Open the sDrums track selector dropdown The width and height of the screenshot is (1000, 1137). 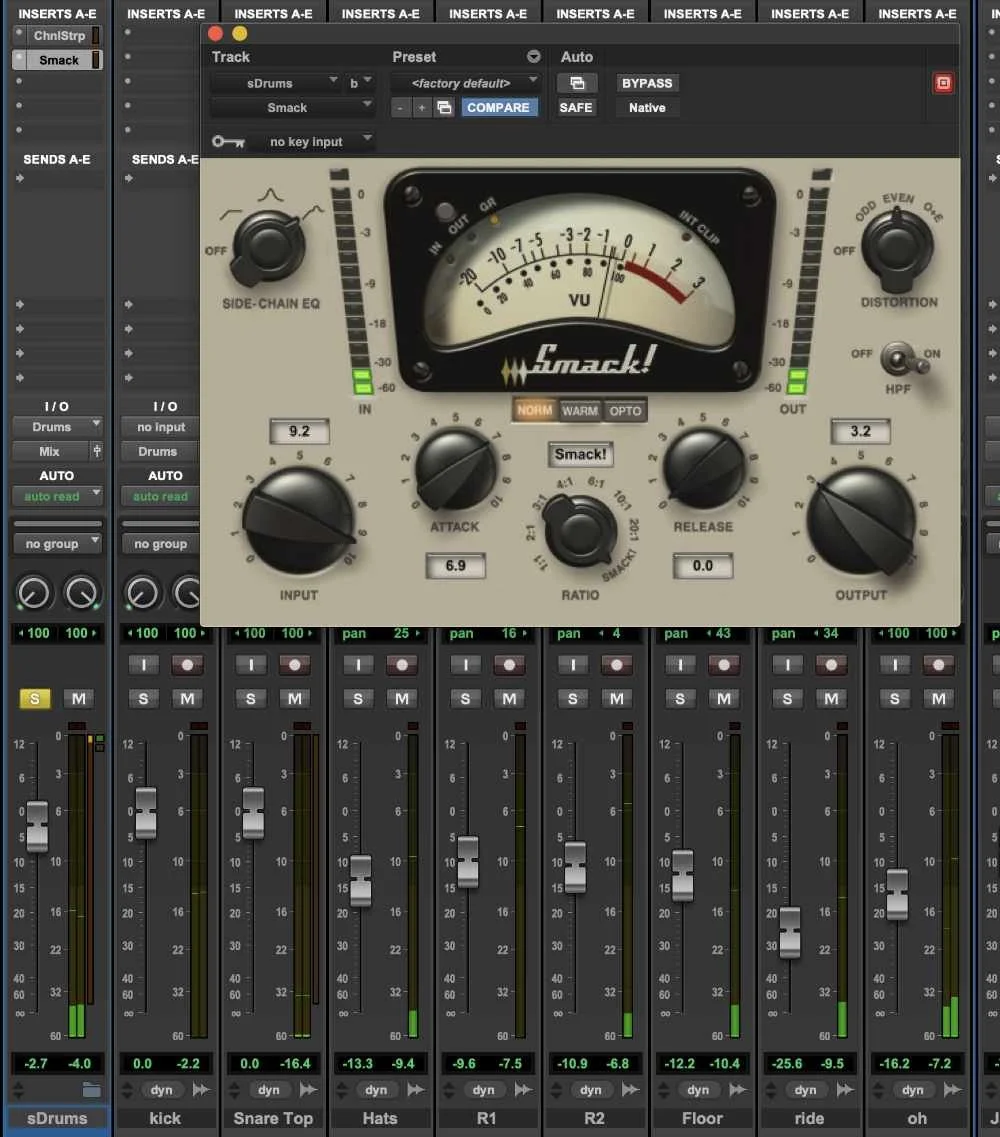point(275,83)
